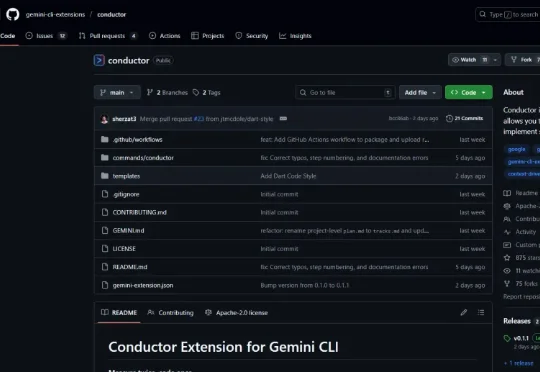Select the README tab in file viewer
The image size is (540, 372).
[119, 312]
